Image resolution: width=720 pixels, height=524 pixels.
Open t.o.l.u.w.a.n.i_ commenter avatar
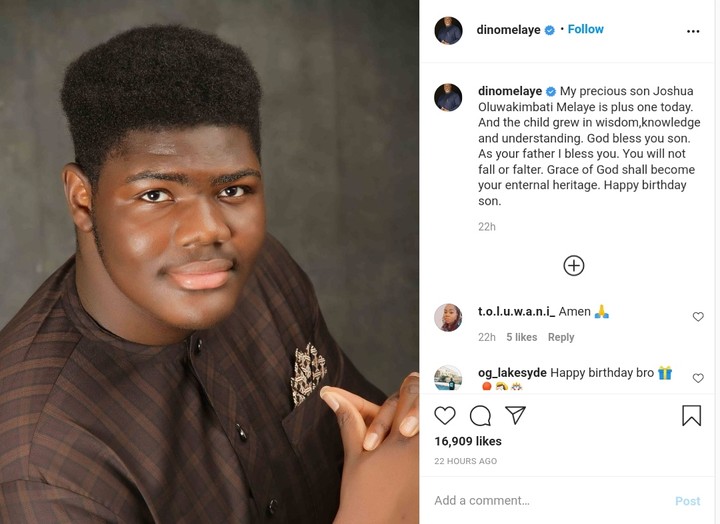tap(448, 317)
